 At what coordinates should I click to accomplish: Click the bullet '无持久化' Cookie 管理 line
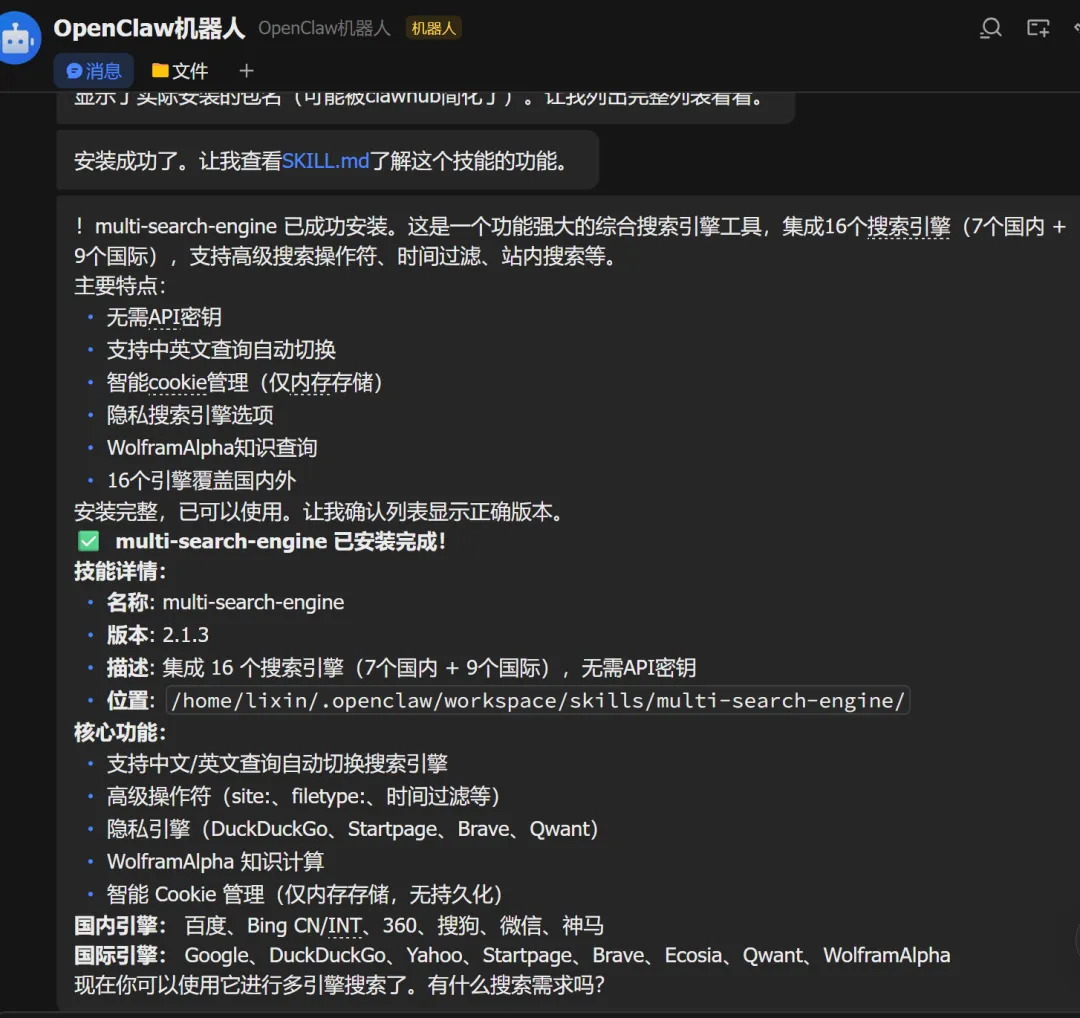point(304,894)
